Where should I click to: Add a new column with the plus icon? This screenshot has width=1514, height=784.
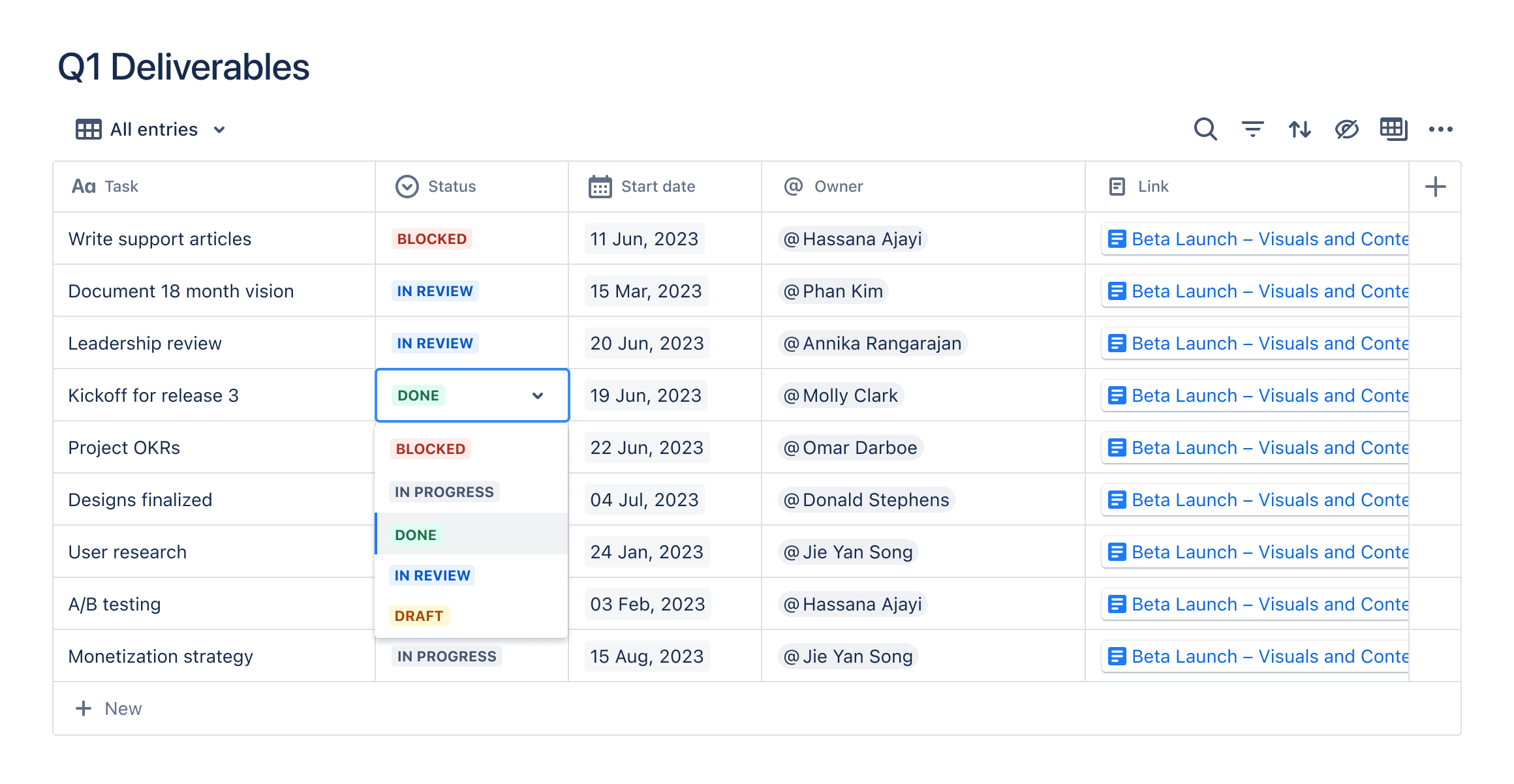click(x=1436, y=187)
